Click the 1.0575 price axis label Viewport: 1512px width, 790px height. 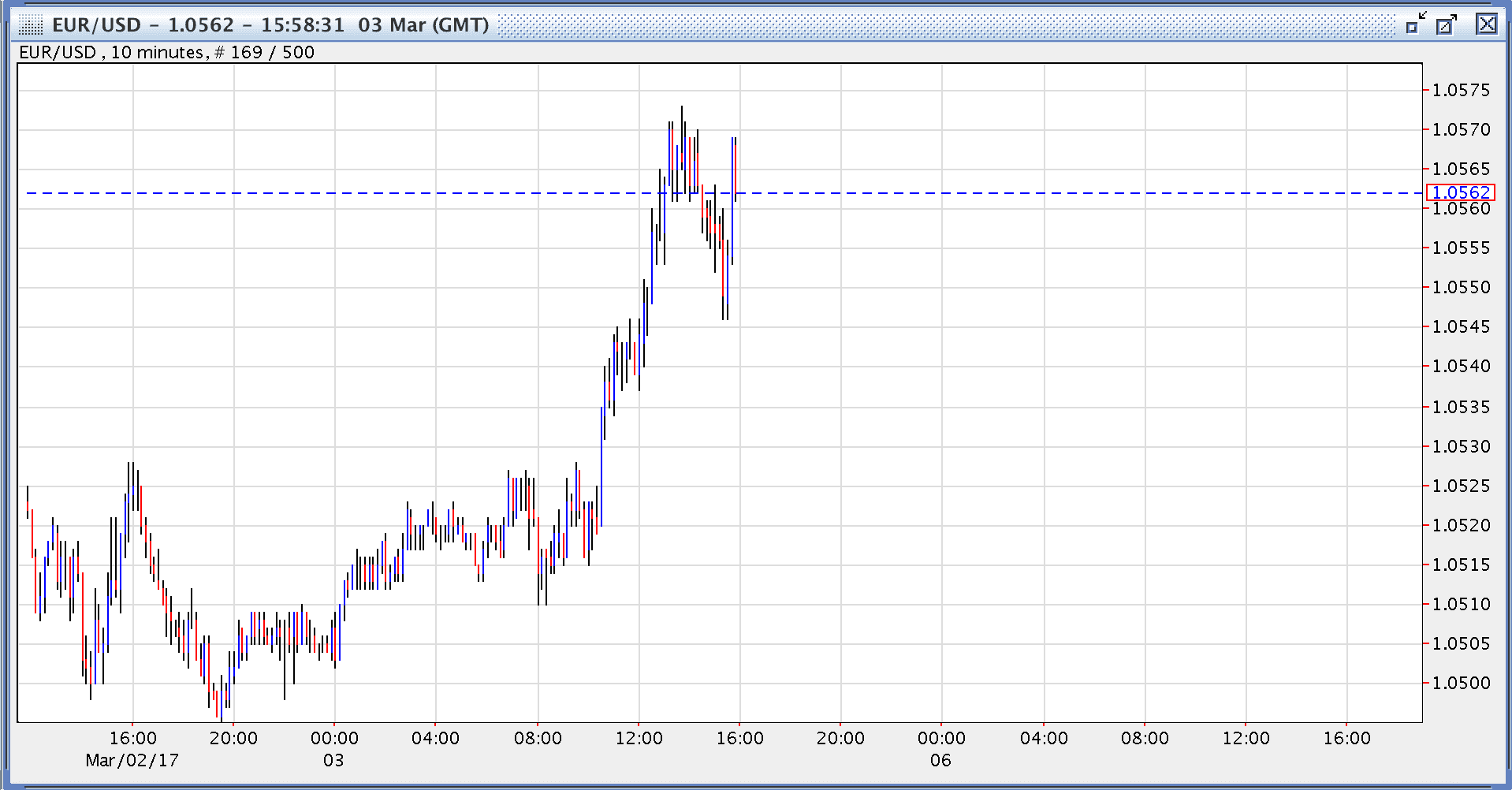1461,90
